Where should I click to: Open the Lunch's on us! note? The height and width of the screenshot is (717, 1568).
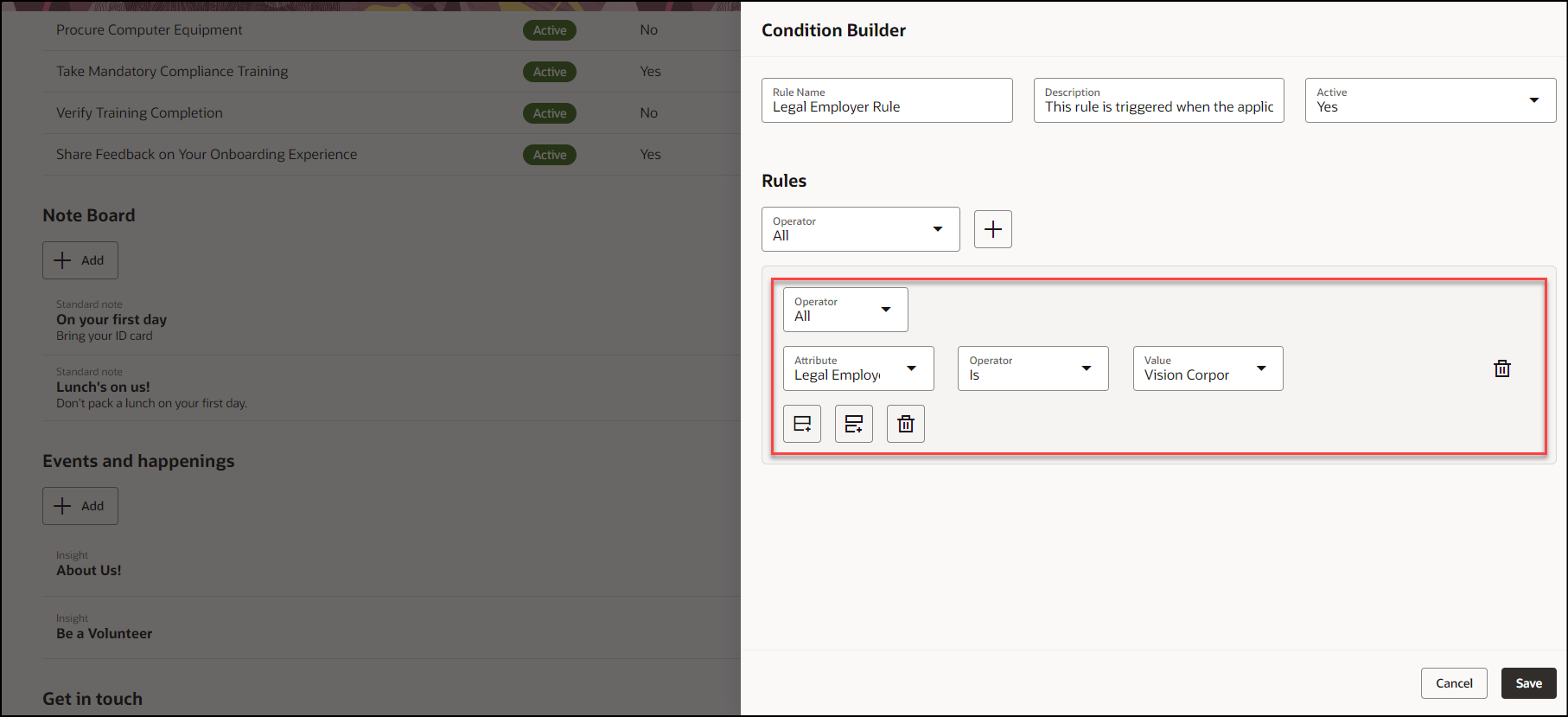click(x=391, y=388)
